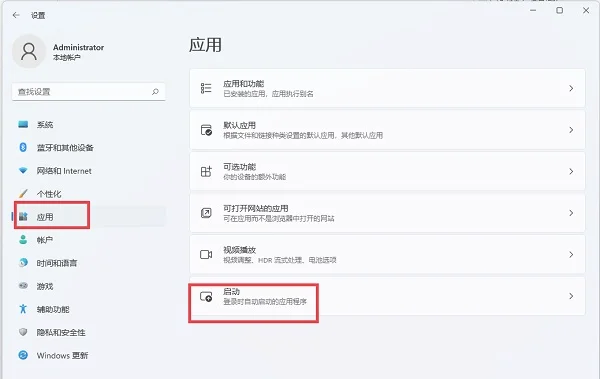The height and width of the screenshot is (379, 600).
Task: Click the 游戏 controller icon
Action: click(23, 286)
